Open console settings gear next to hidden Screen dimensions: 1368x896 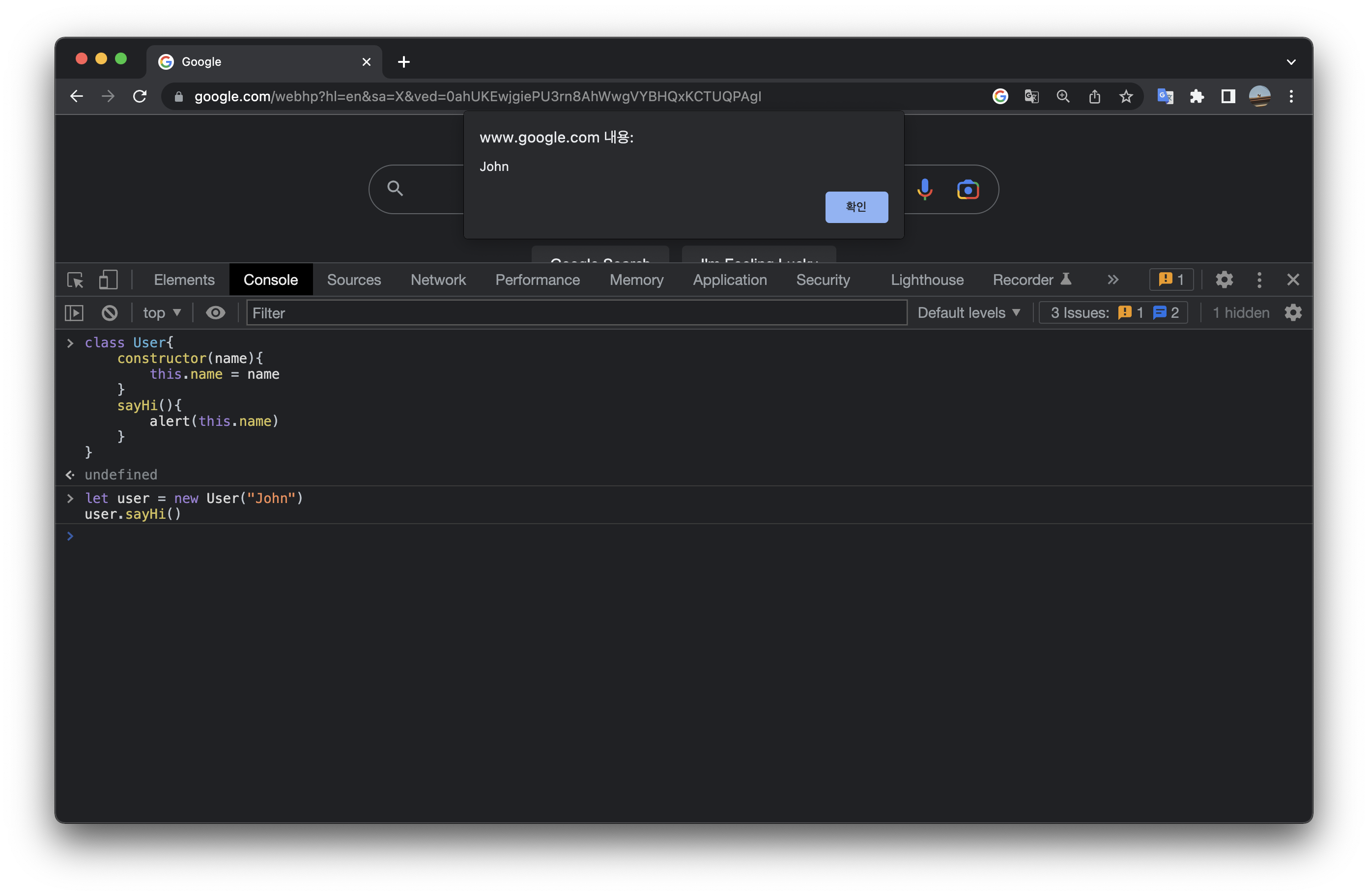click(1293, 312)
